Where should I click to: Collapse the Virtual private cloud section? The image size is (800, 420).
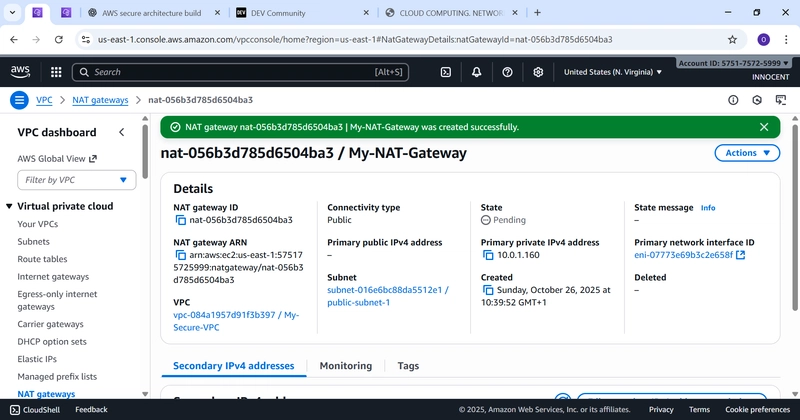tap(9, 206)
